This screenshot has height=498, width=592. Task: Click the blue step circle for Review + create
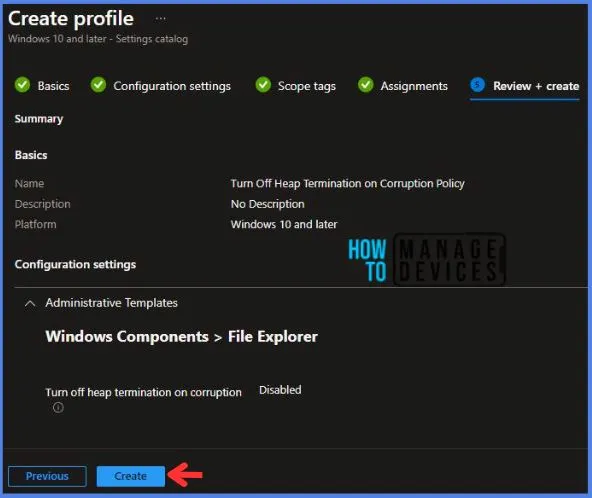[x=478, y=85]
